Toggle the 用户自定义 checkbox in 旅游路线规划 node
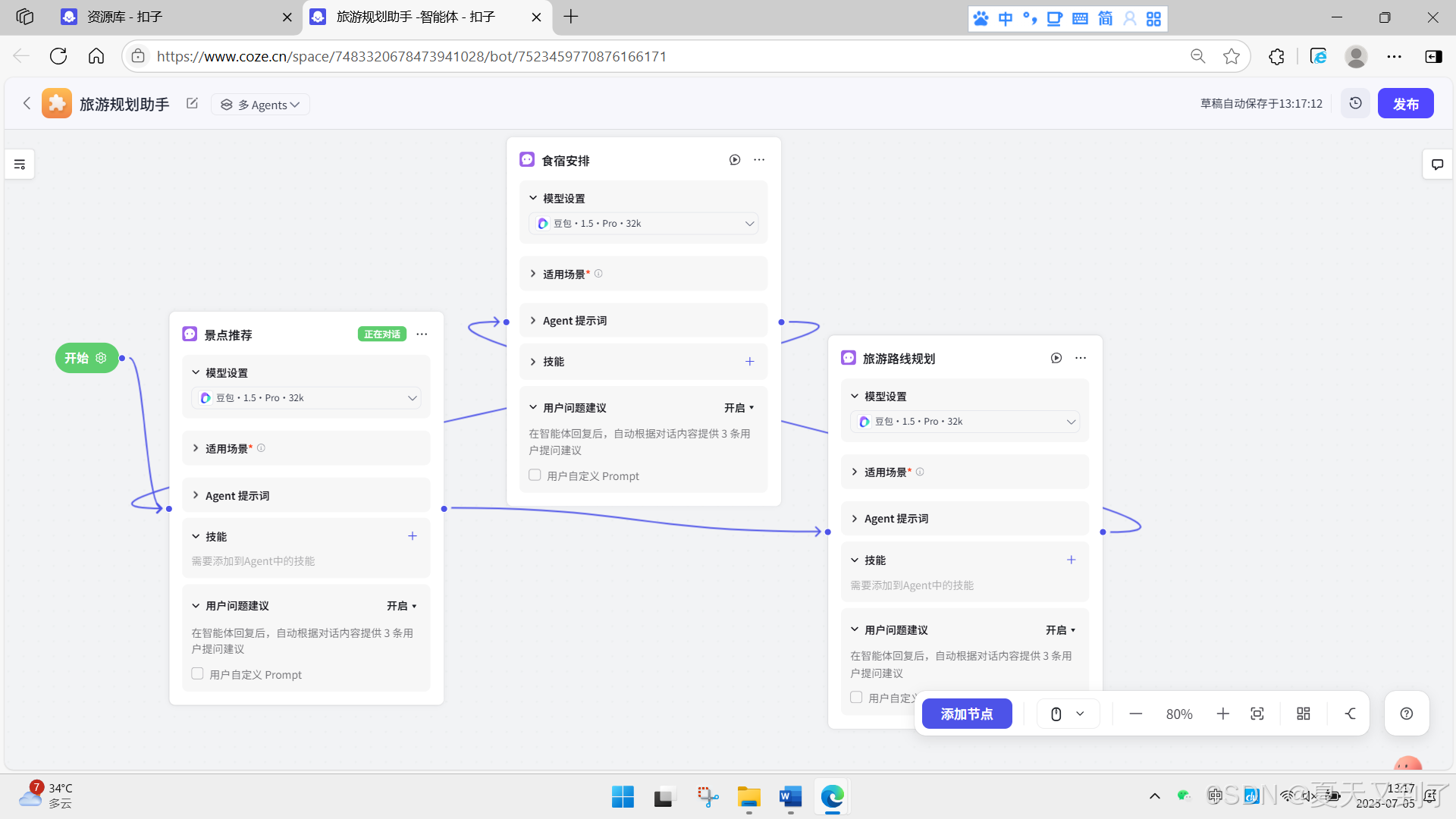Viewport: 1456px width, 819px height. point(856,697)
